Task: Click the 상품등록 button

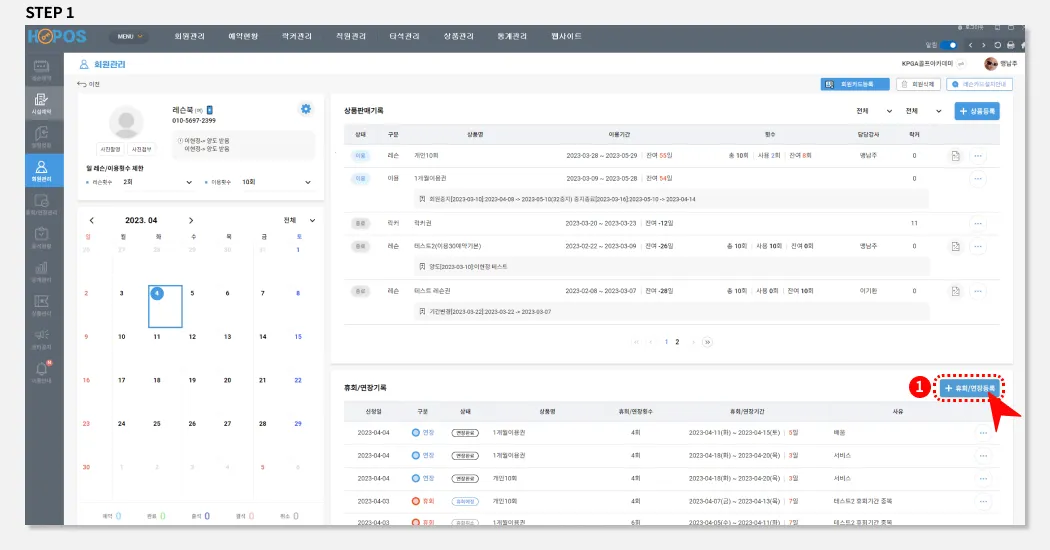Action: 977,111
